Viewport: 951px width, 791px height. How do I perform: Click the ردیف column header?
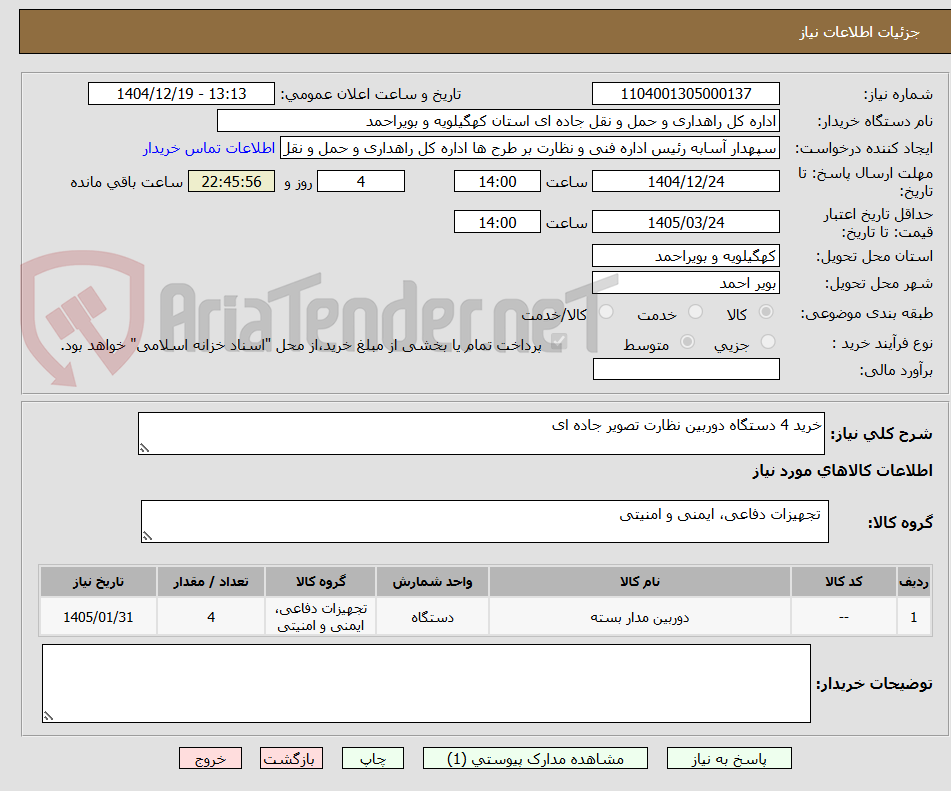(x=914, y=581)
